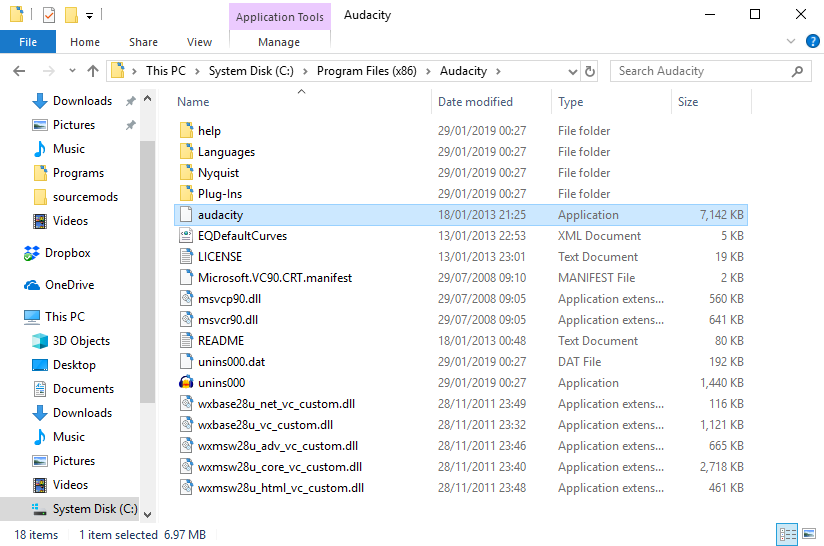
Task: Open Programs folder in quick access
Action: [x=78, y=173]
